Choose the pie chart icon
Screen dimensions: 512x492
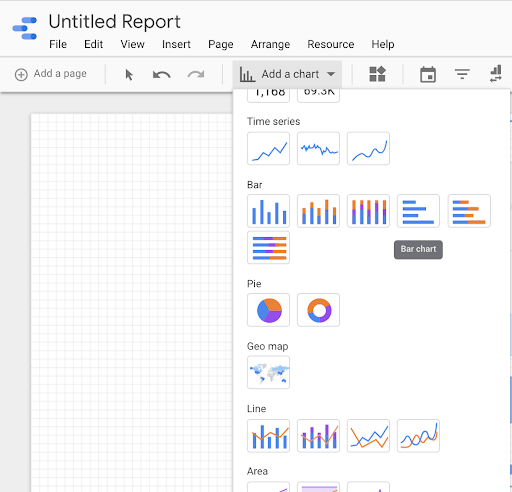(268, 310)
